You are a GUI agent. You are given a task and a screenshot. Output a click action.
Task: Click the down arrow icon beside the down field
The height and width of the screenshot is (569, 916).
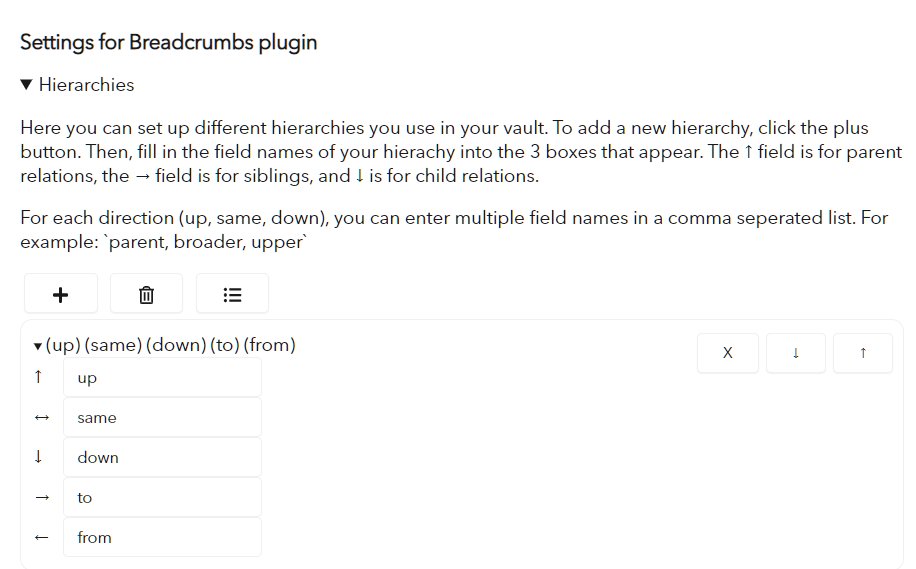[x=39, y=456]
